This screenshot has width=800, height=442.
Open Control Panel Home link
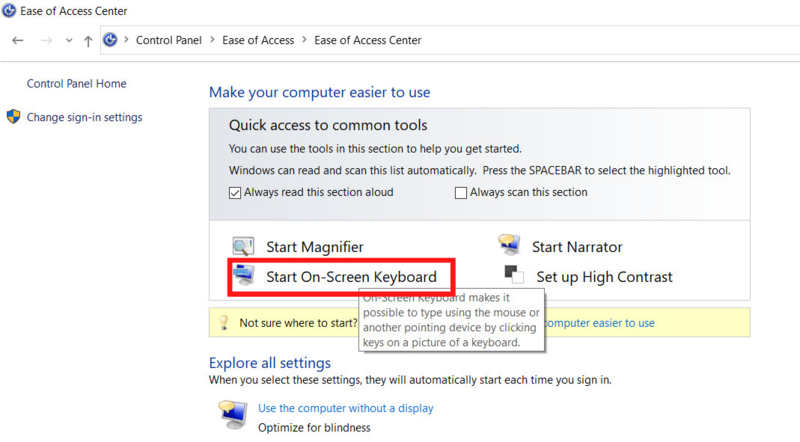(77, 84)
